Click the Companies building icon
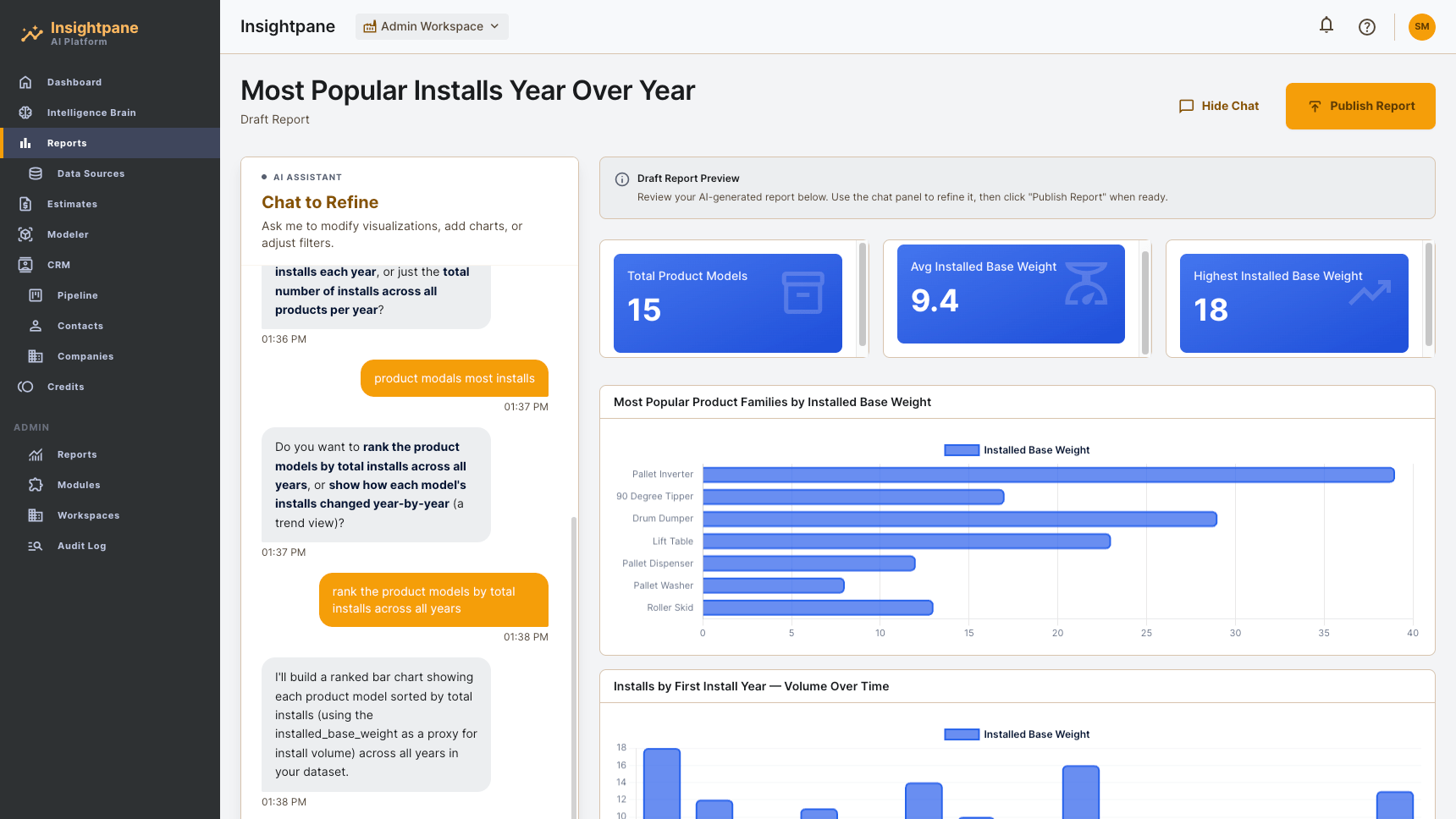The width and height of the screenshot is (1456, 819). pos(36,356)
